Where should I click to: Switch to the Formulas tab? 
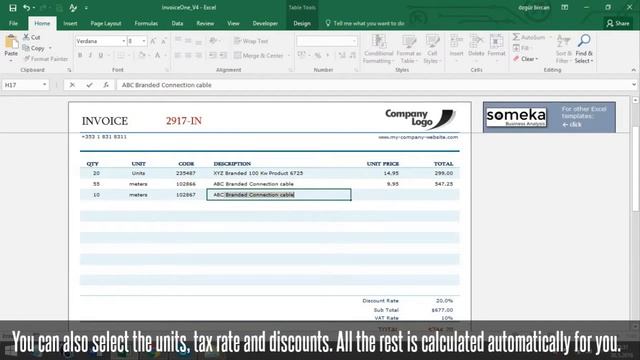146,23
